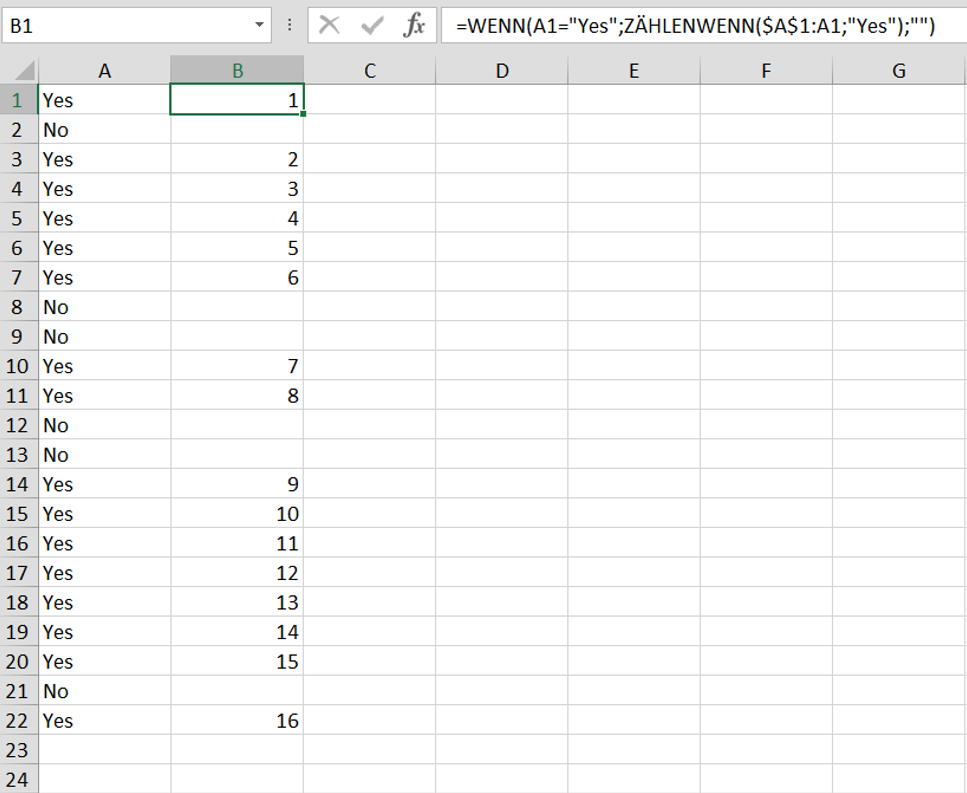
Task: Click the fill handle of cell B1
Action: pyautogui.click(x=303, y=114)
